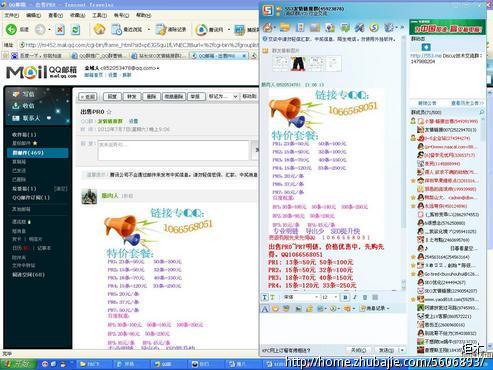Screen dimensions: 493x370
Task: Click the Close button in chat window
Action: [359, 350]
